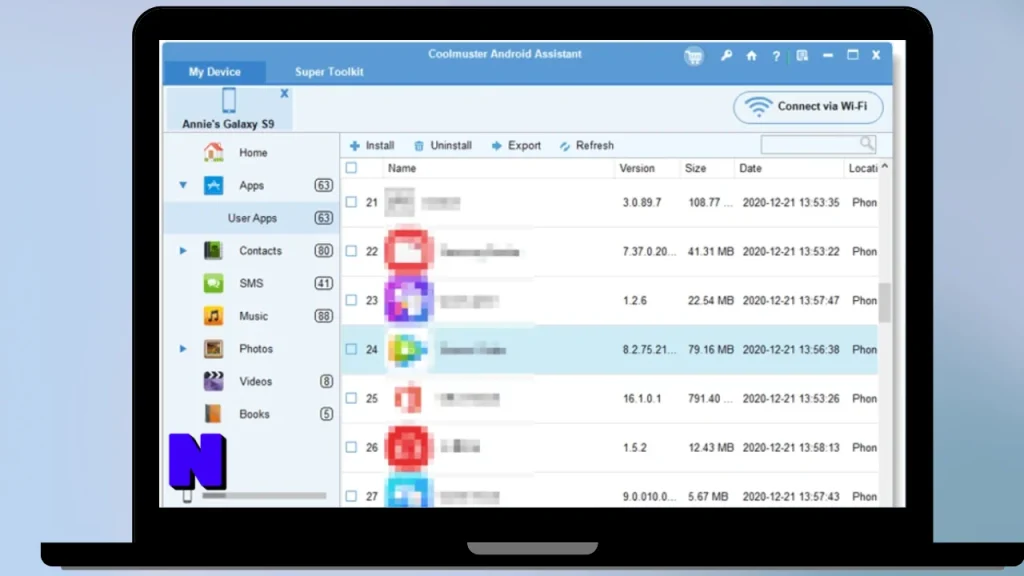
Task: Collapse the Apps tree arrow
Action: pyautogui.click(x=184, y=185)
